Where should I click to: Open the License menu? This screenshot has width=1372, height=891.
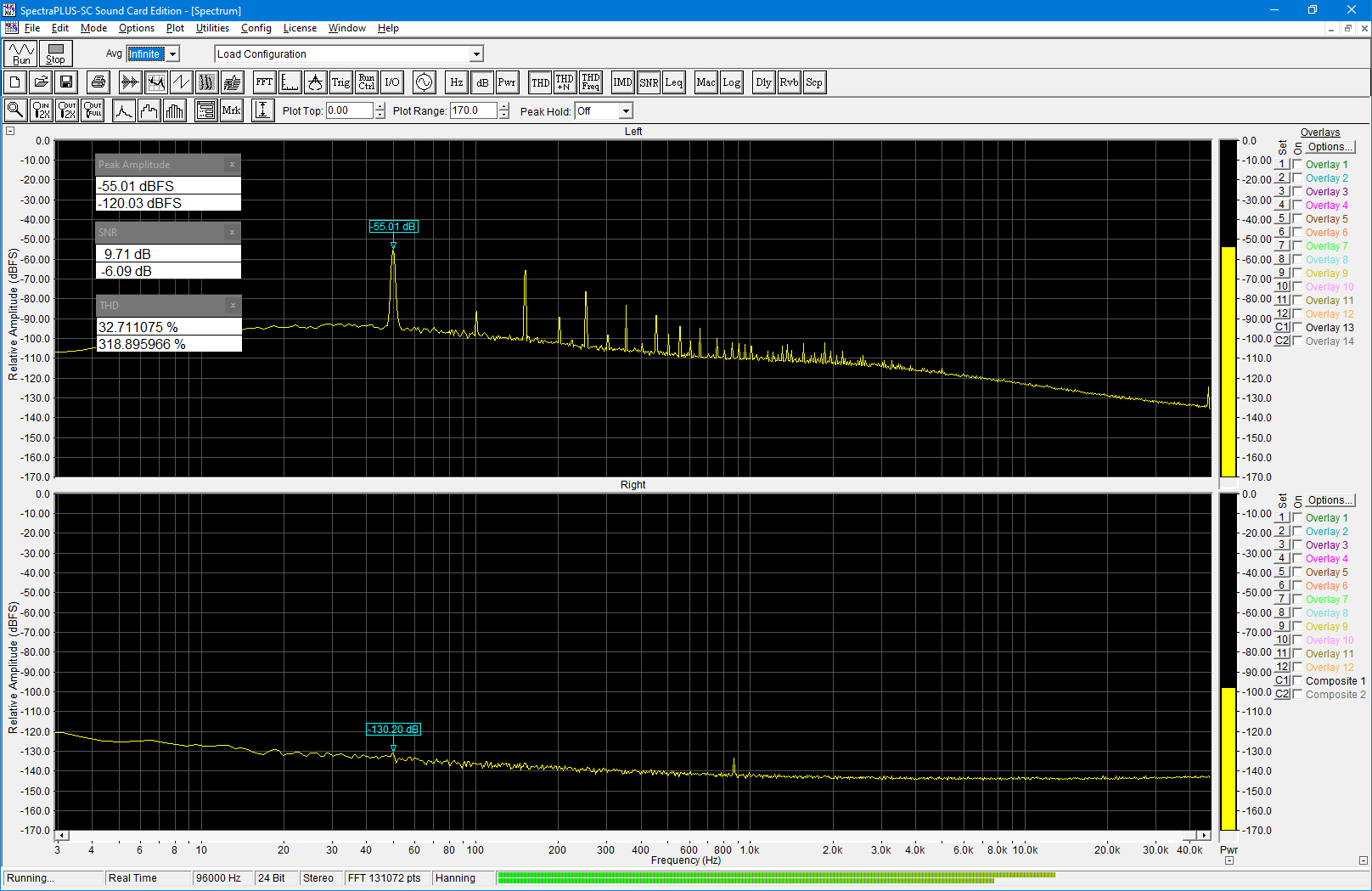point(300,28)
